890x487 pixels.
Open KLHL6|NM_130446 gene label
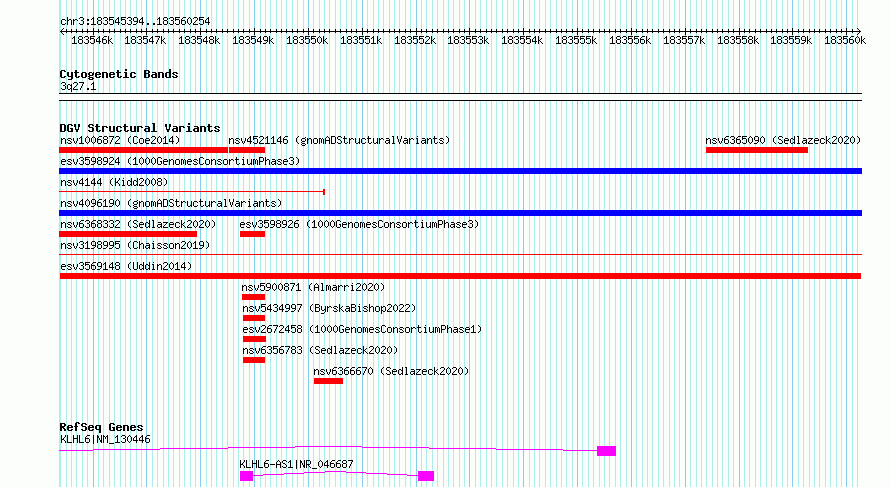click(x=105, y=439)
